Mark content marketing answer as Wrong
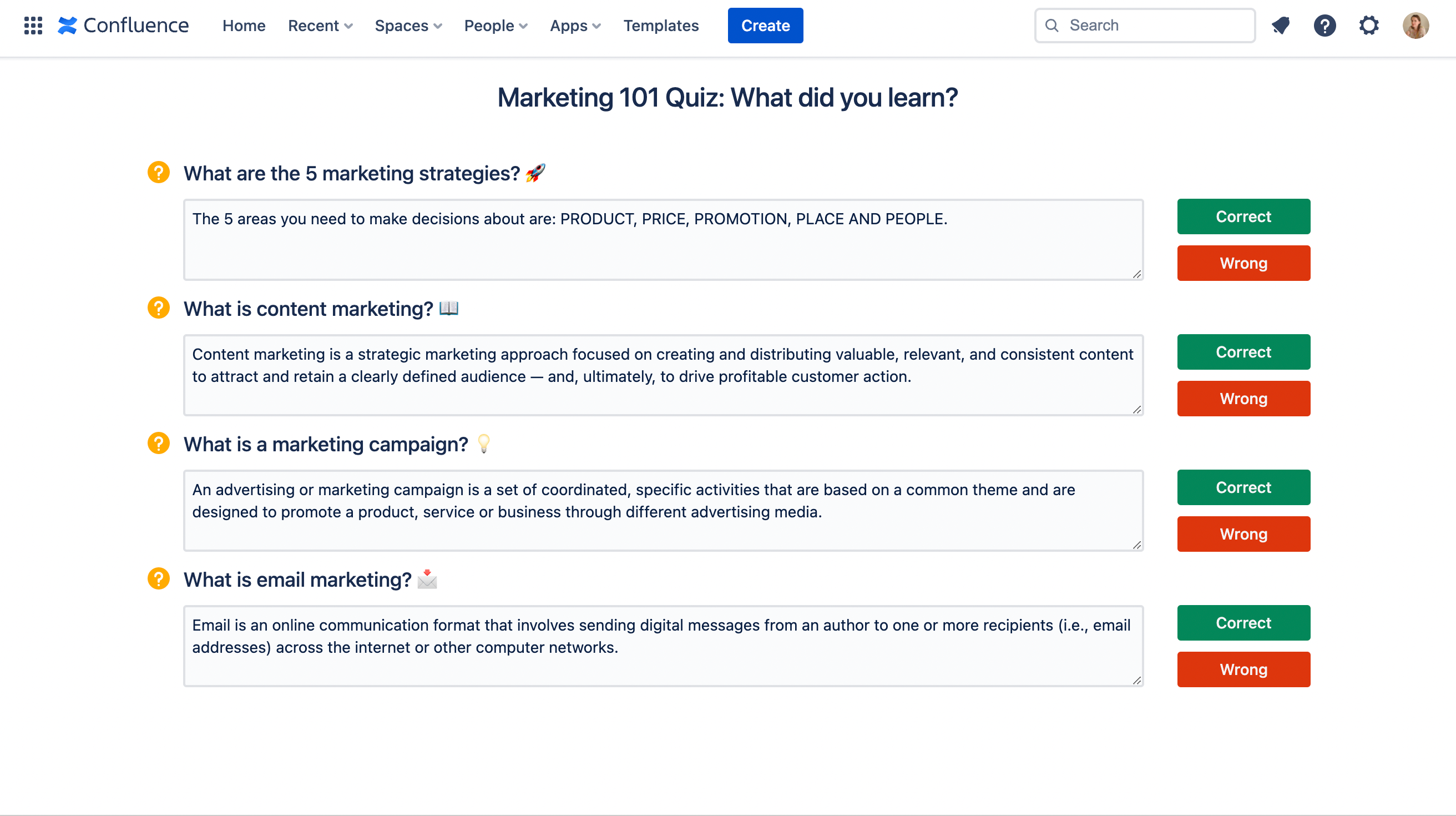Image resolution: width=1456 pixels, height=816 pixels. click(x=1243, y=399)
